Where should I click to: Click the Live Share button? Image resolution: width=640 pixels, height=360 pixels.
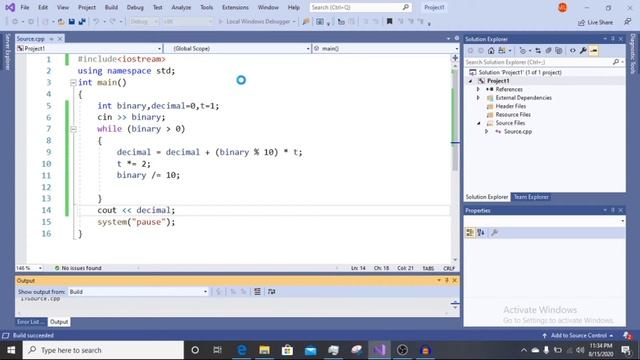596,22
